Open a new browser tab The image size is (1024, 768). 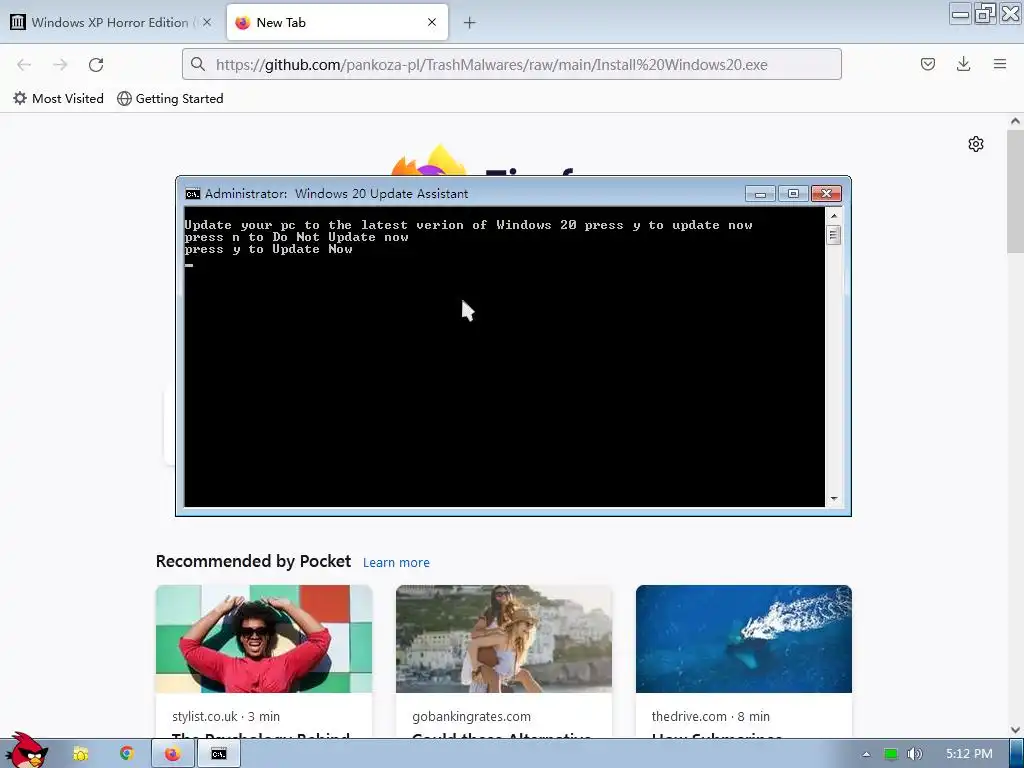[x=470, y=23]
